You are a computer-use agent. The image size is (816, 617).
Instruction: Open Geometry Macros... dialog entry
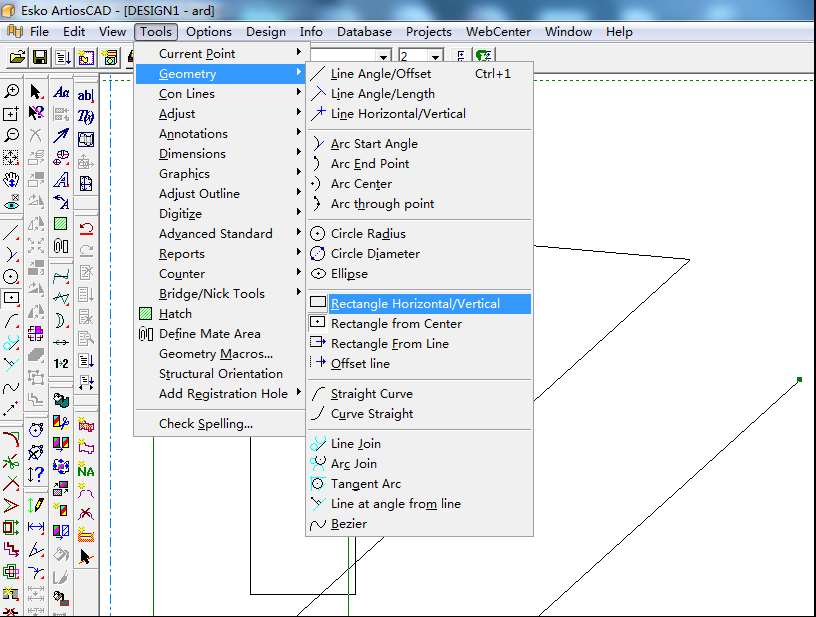(x=215, y=354)
